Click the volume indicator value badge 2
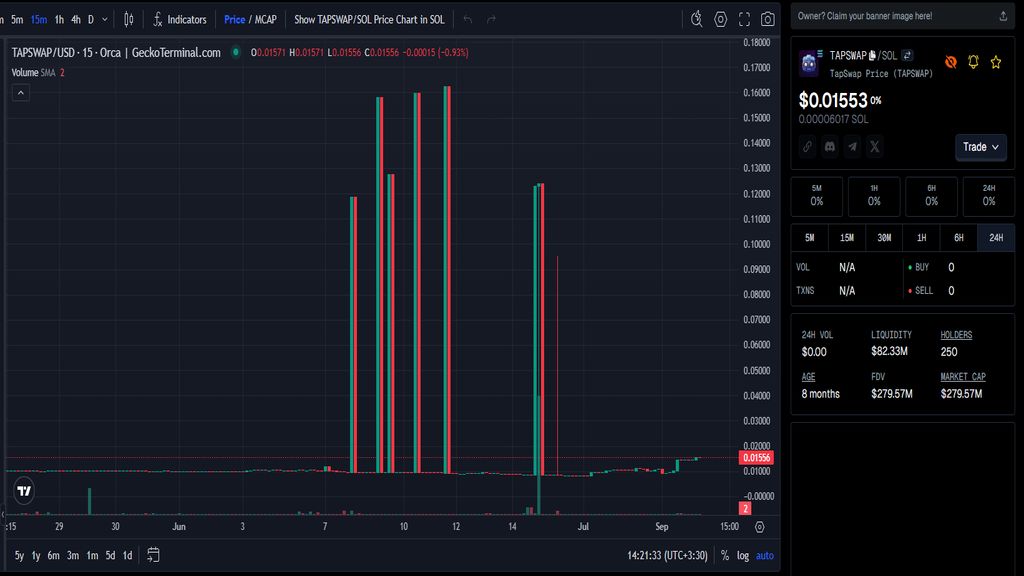1024x576 pixels. (x=744, y=508)
